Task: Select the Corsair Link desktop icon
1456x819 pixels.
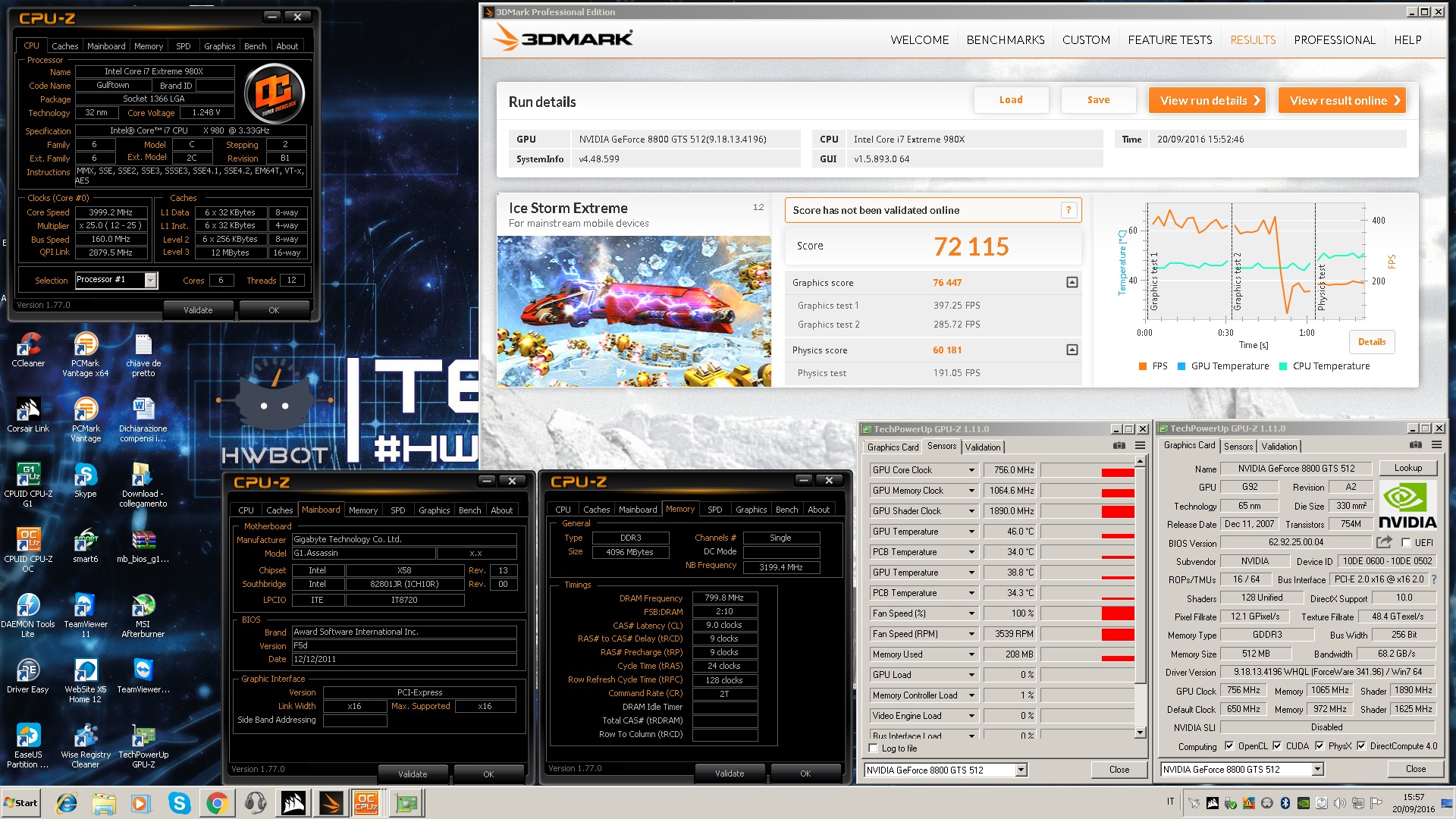Action: 28,415
